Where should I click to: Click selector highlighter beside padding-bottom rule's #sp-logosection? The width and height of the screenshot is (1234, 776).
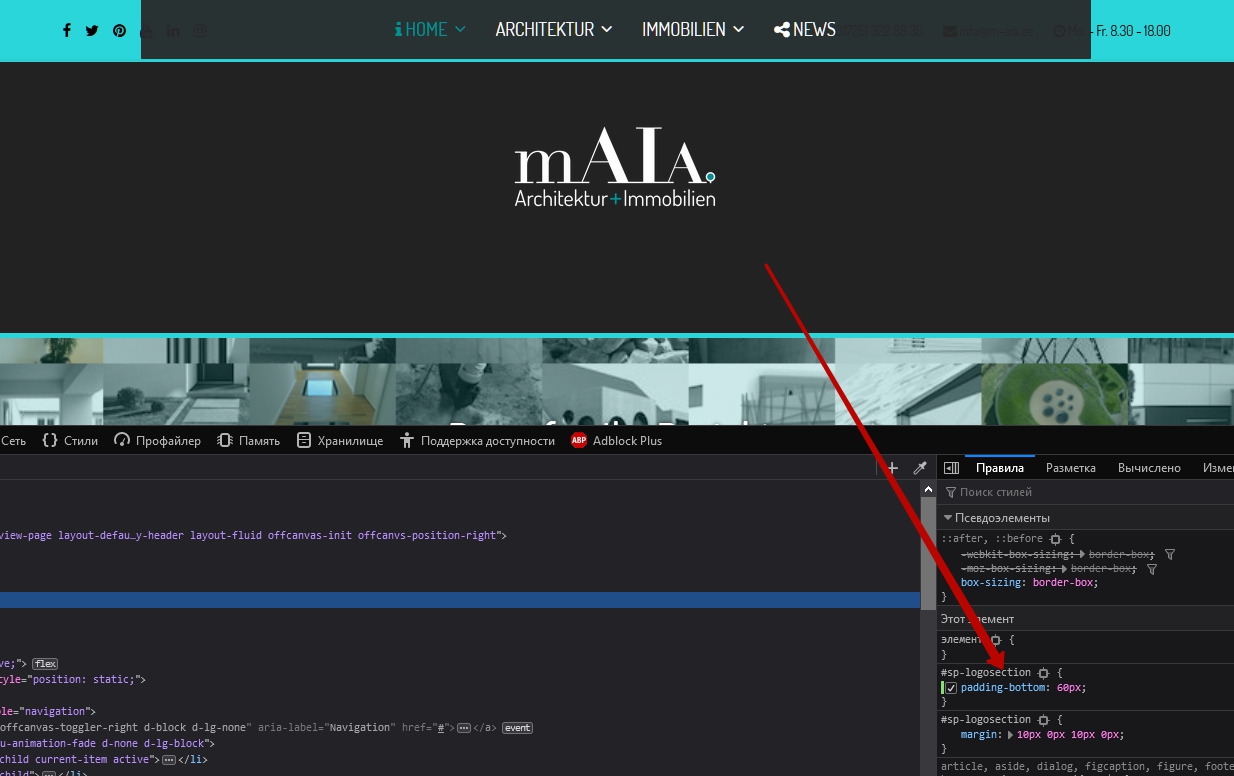(1043, 673)
